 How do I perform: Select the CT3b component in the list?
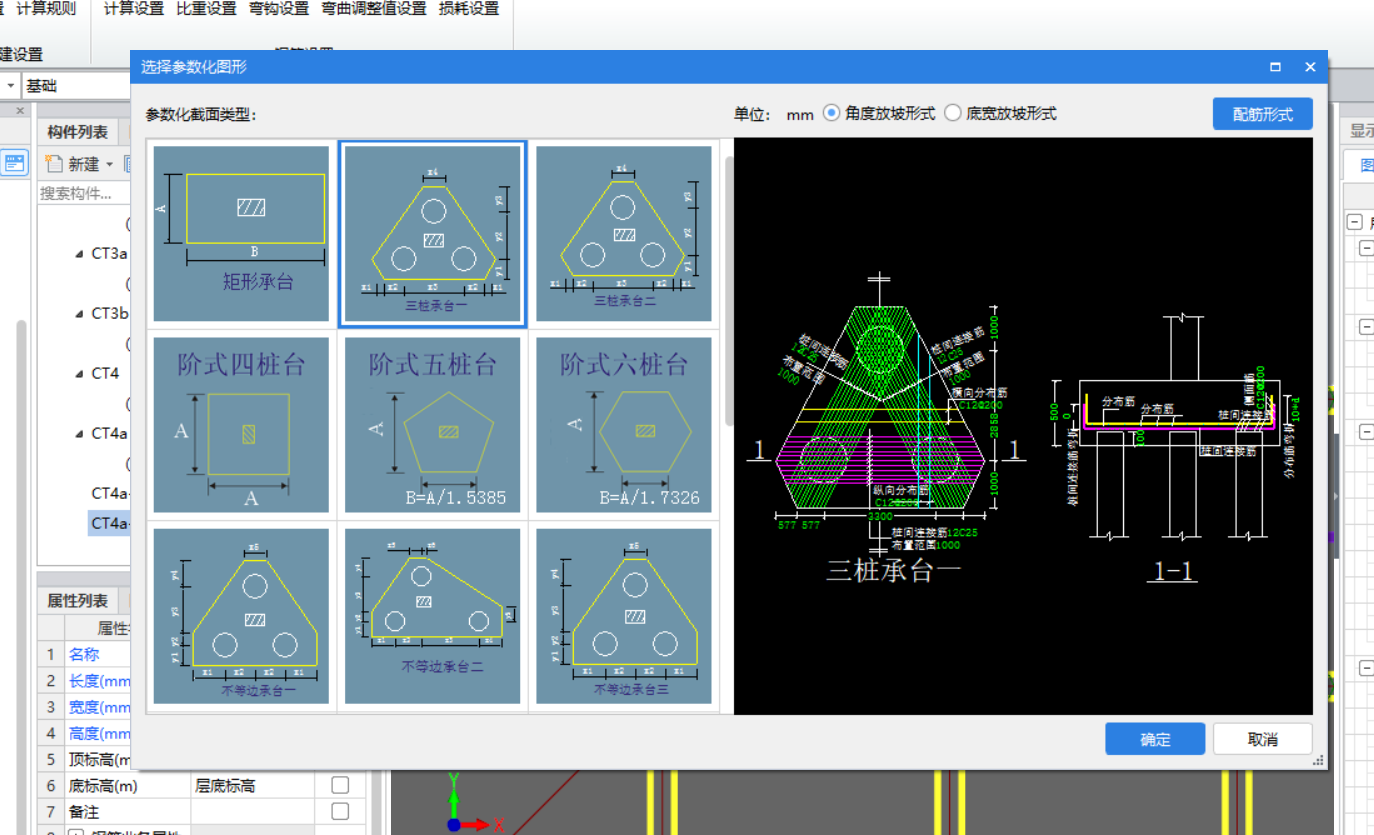coord(110,314)
